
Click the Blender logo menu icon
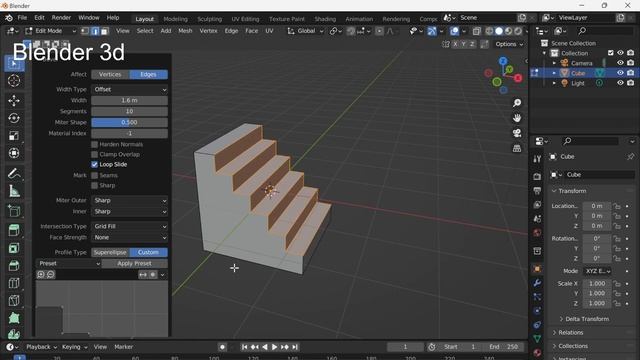[9, 18]
